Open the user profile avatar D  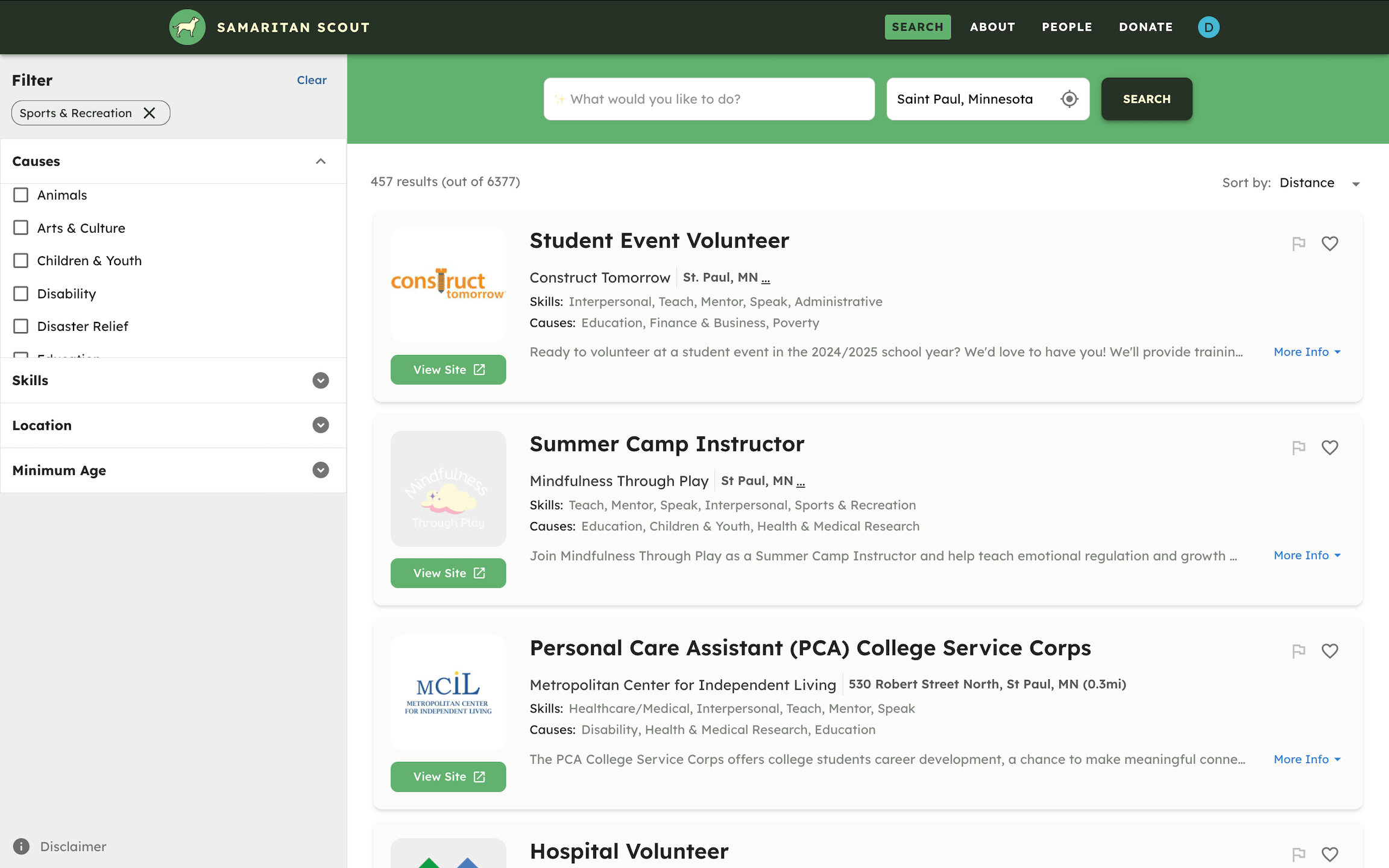coord(1208,27)
